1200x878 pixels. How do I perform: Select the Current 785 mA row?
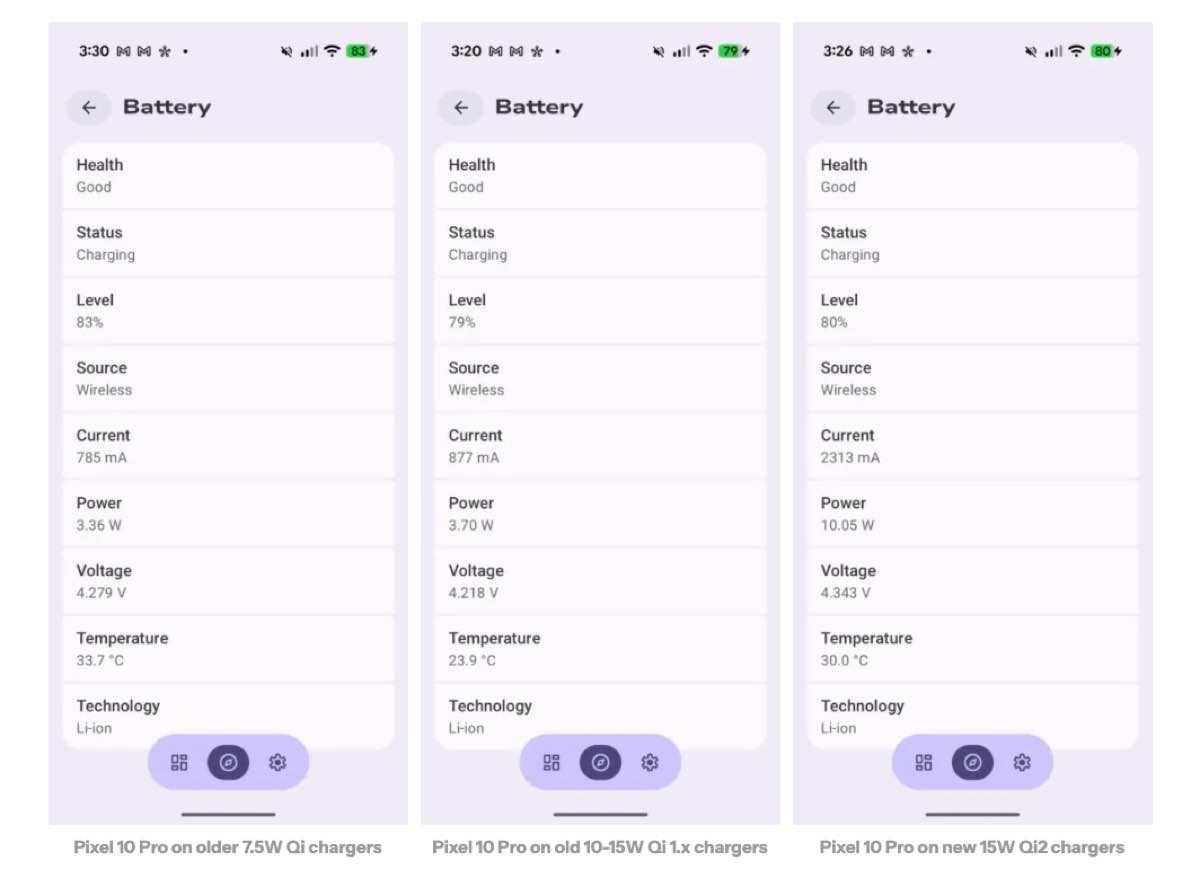click(x=228, y=446)
